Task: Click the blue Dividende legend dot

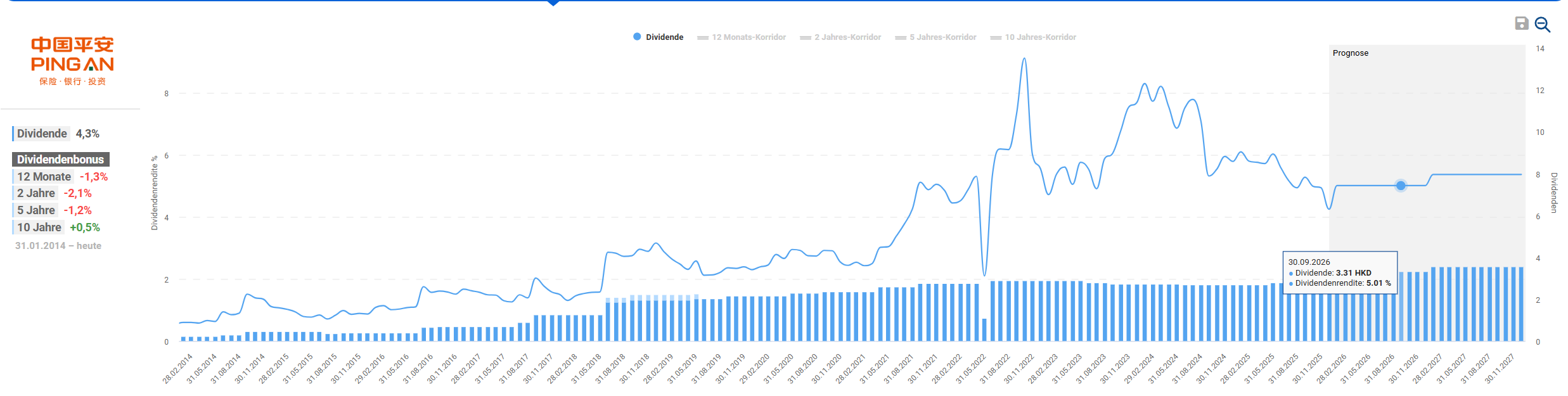Action: 637,37
